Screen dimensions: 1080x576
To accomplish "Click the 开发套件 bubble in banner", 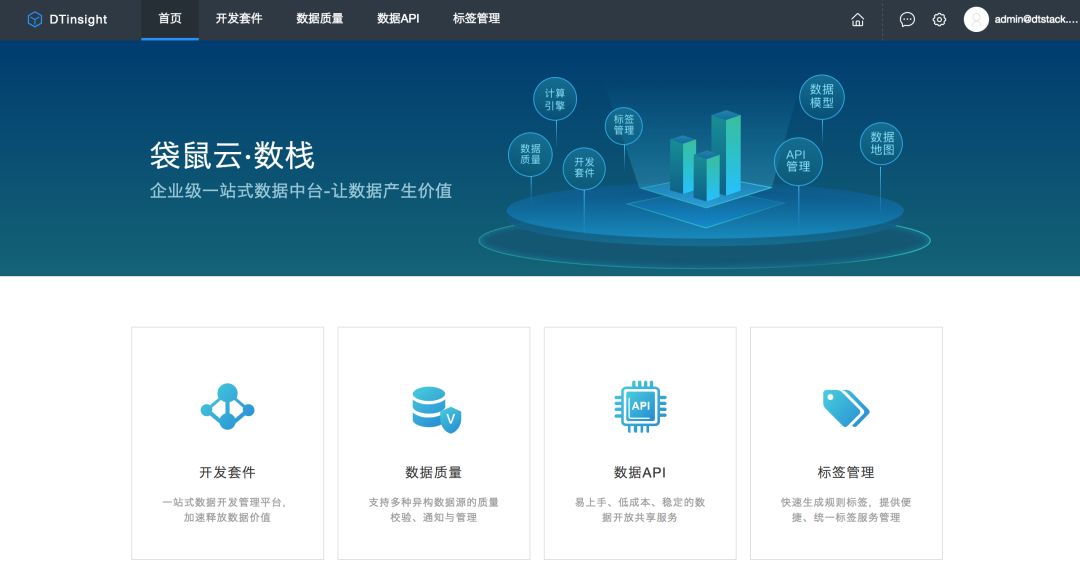I will click(584, 167).
